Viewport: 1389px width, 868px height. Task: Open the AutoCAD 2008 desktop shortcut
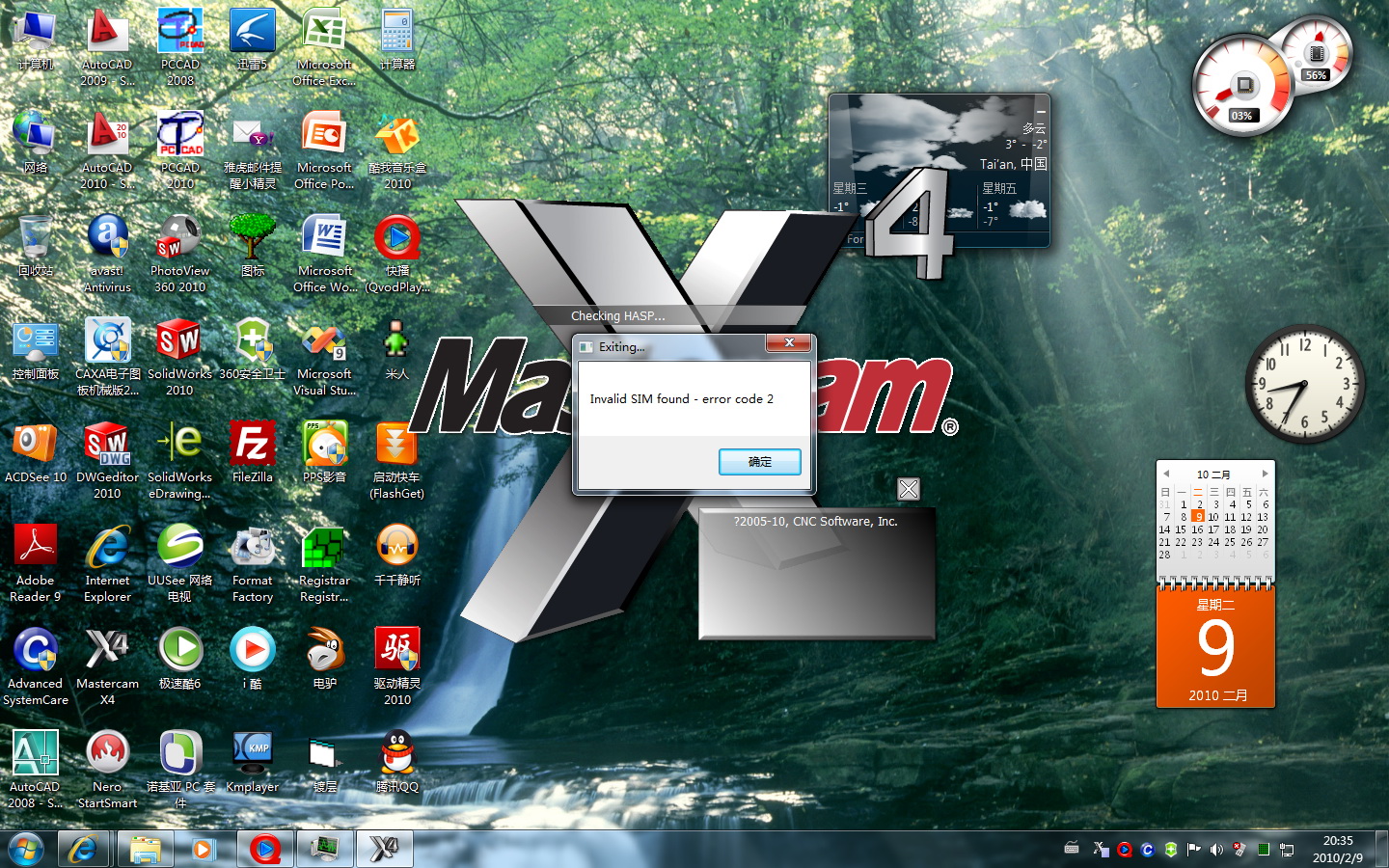coord(36,770)
